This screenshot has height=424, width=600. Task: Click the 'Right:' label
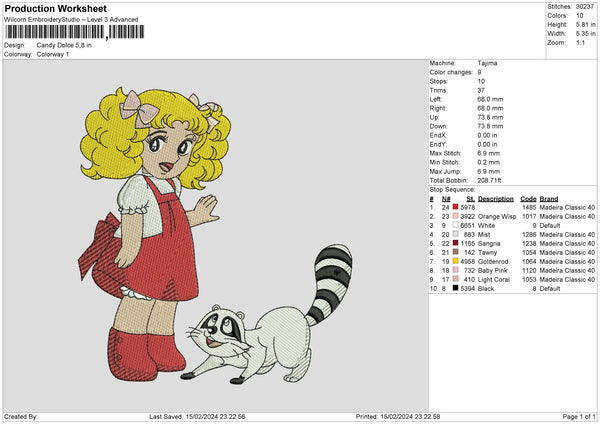pyautogui.click(x=437, y=108)
